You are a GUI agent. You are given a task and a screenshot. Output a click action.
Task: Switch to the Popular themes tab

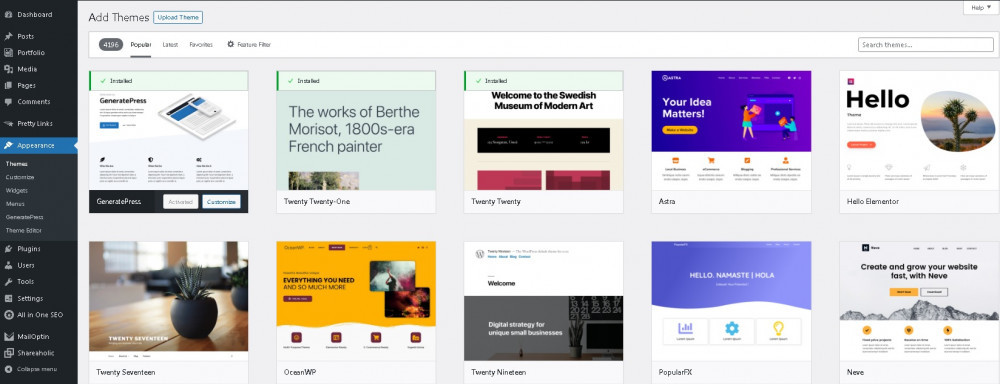point(141,45)
